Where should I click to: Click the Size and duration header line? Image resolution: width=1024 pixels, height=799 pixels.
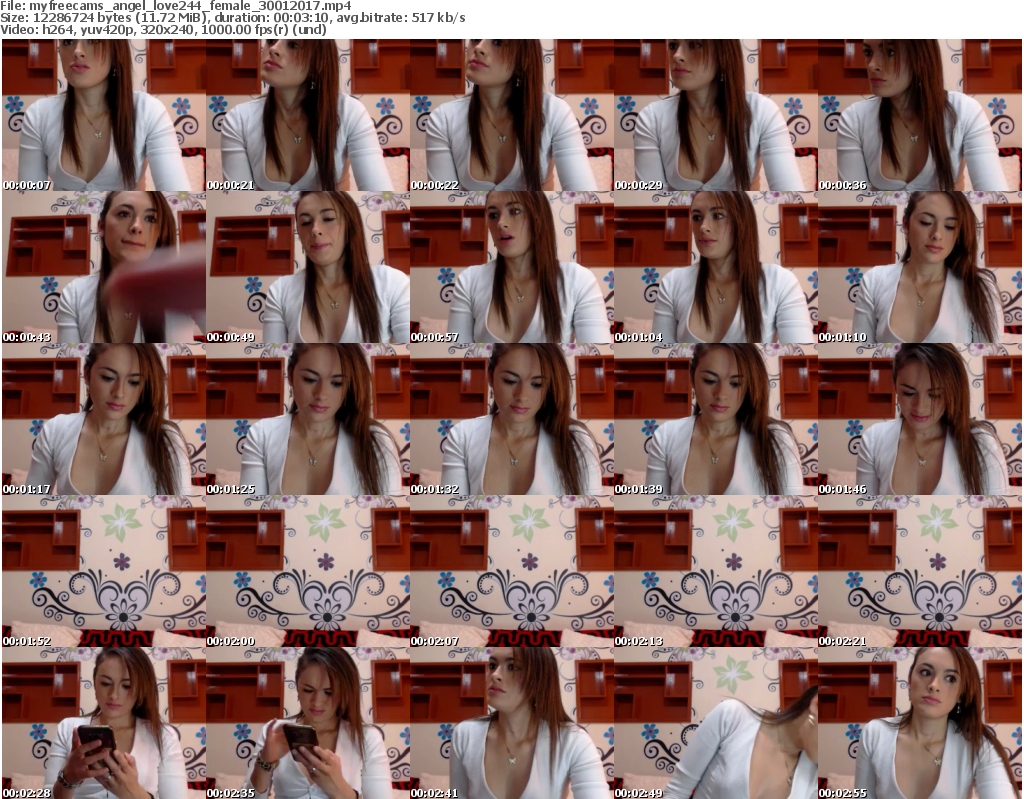[232, 18]
